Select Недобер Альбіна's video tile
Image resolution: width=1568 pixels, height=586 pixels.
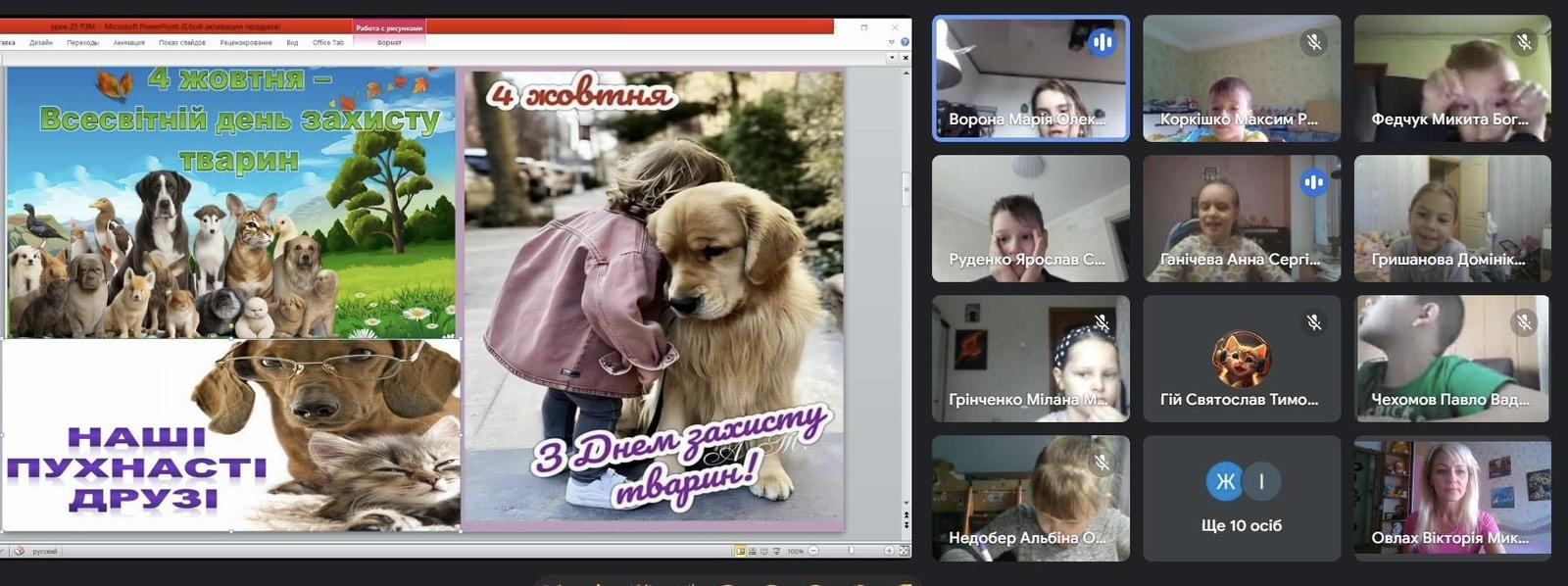(1031, 499)
